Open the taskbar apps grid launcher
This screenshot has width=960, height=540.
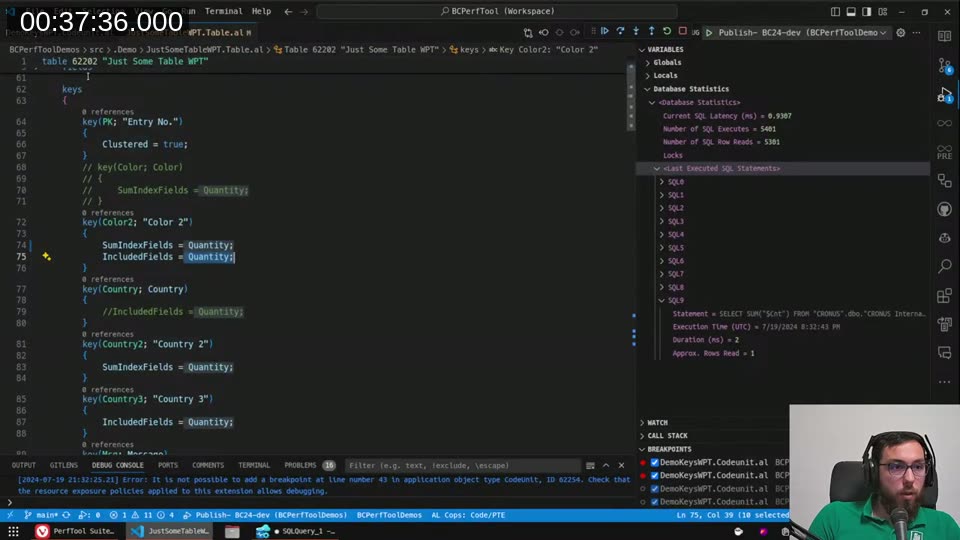point(13,531)
